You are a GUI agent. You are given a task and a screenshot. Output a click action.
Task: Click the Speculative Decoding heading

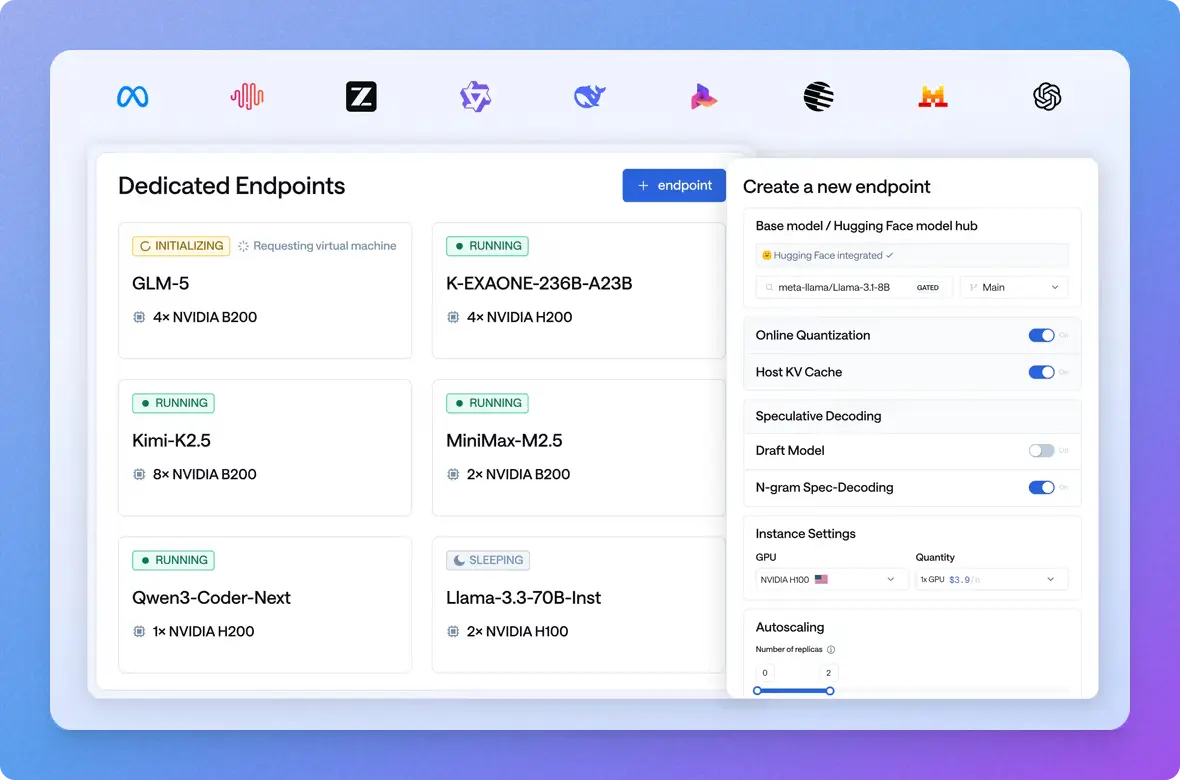(818, 416)
